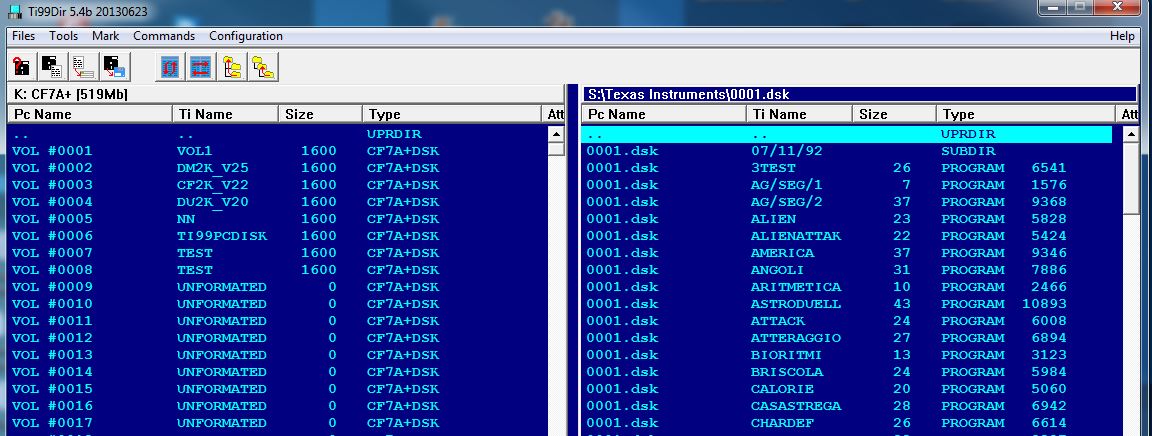Click the blue icon with opposing red arrows
Screen dimensions: 1152x436
202,66
